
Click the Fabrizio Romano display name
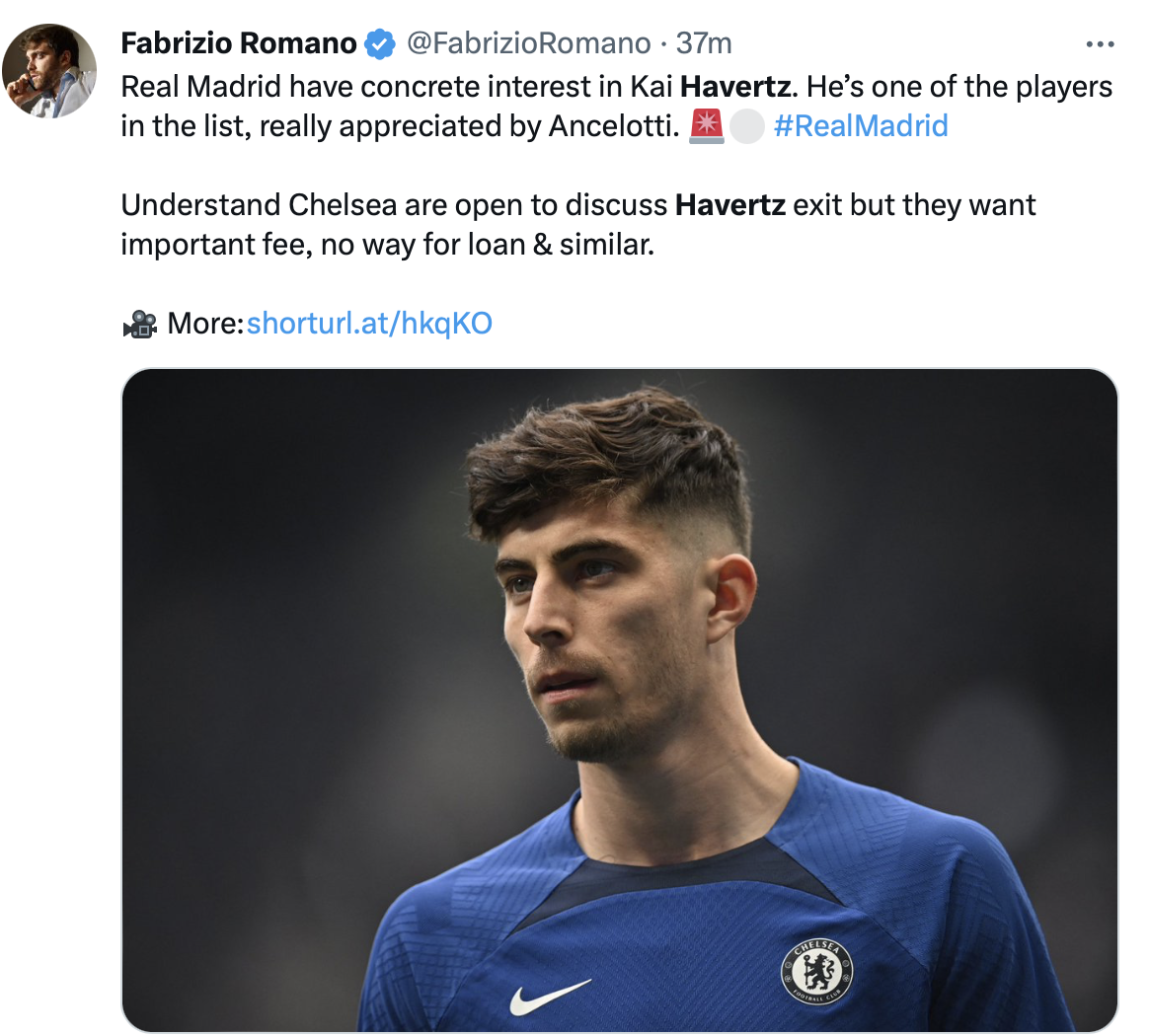coord(238,43)
